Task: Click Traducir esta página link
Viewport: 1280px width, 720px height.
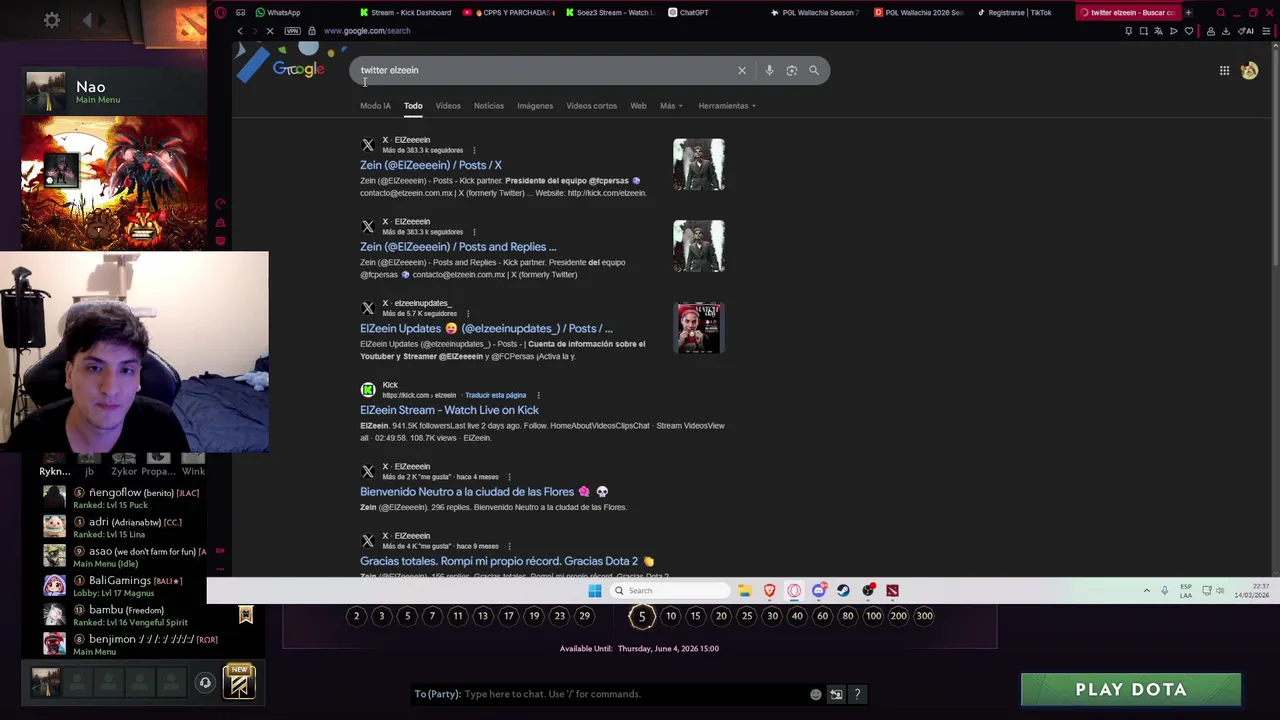Action: (x=495, y=395)
